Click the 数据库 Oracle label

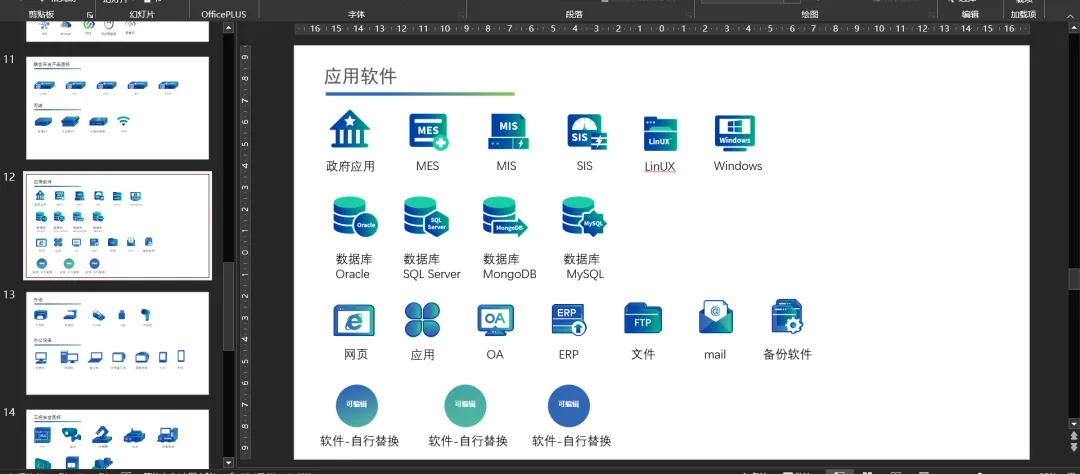353,267
